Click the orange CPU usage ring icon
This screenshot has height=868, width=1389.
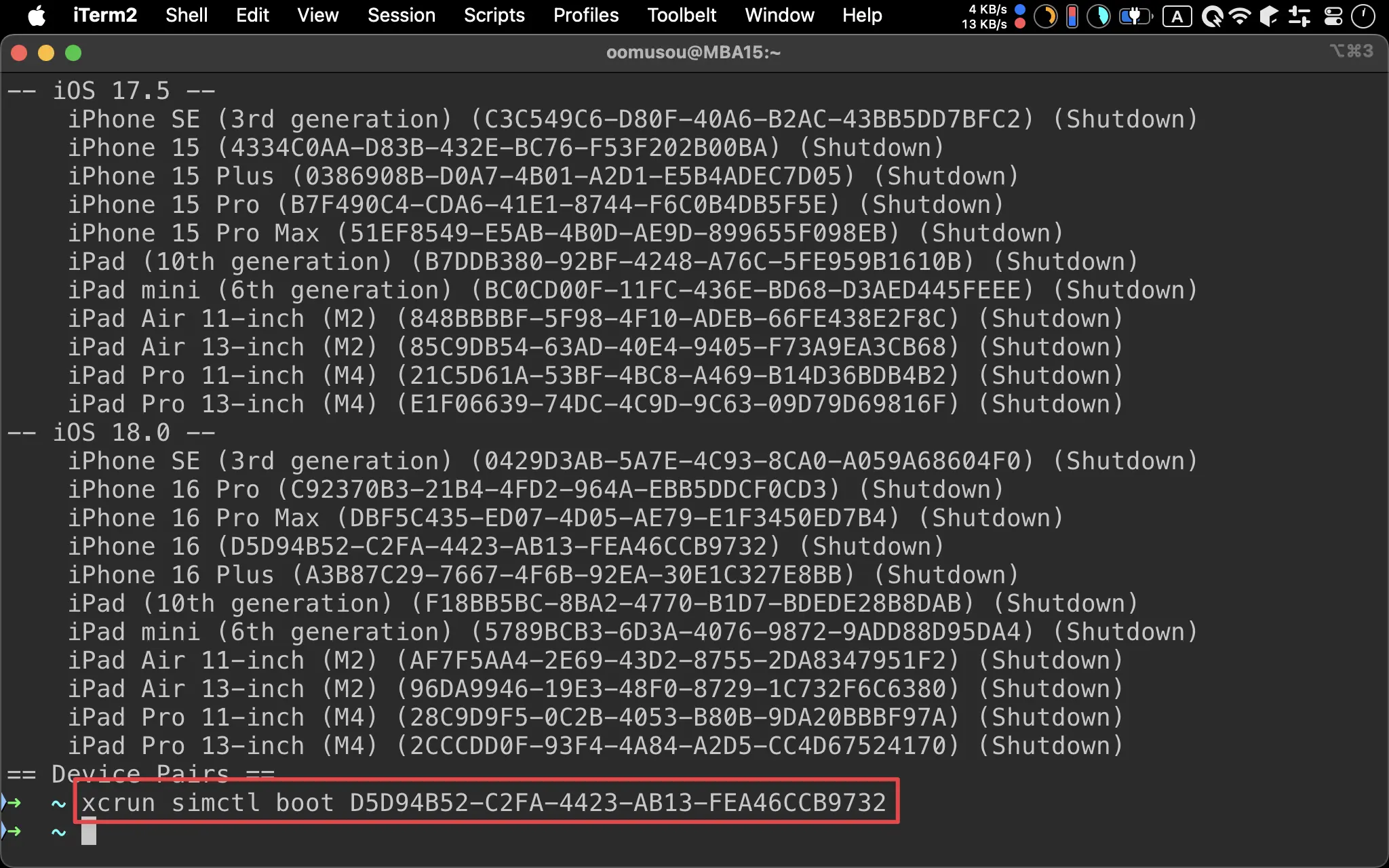point(1046,16)
